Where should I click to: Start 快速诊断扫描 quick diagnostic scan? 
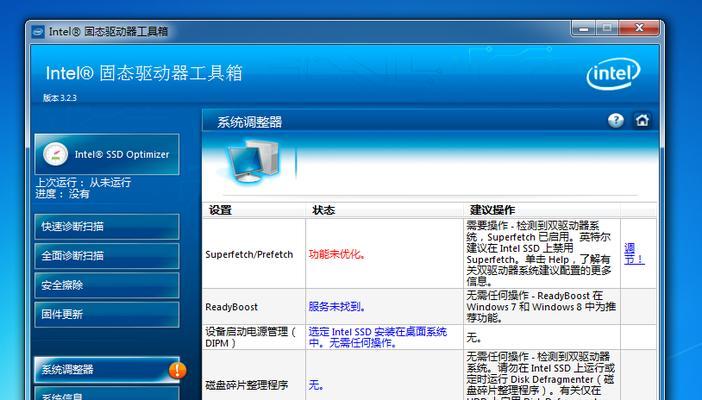[107, 227]
